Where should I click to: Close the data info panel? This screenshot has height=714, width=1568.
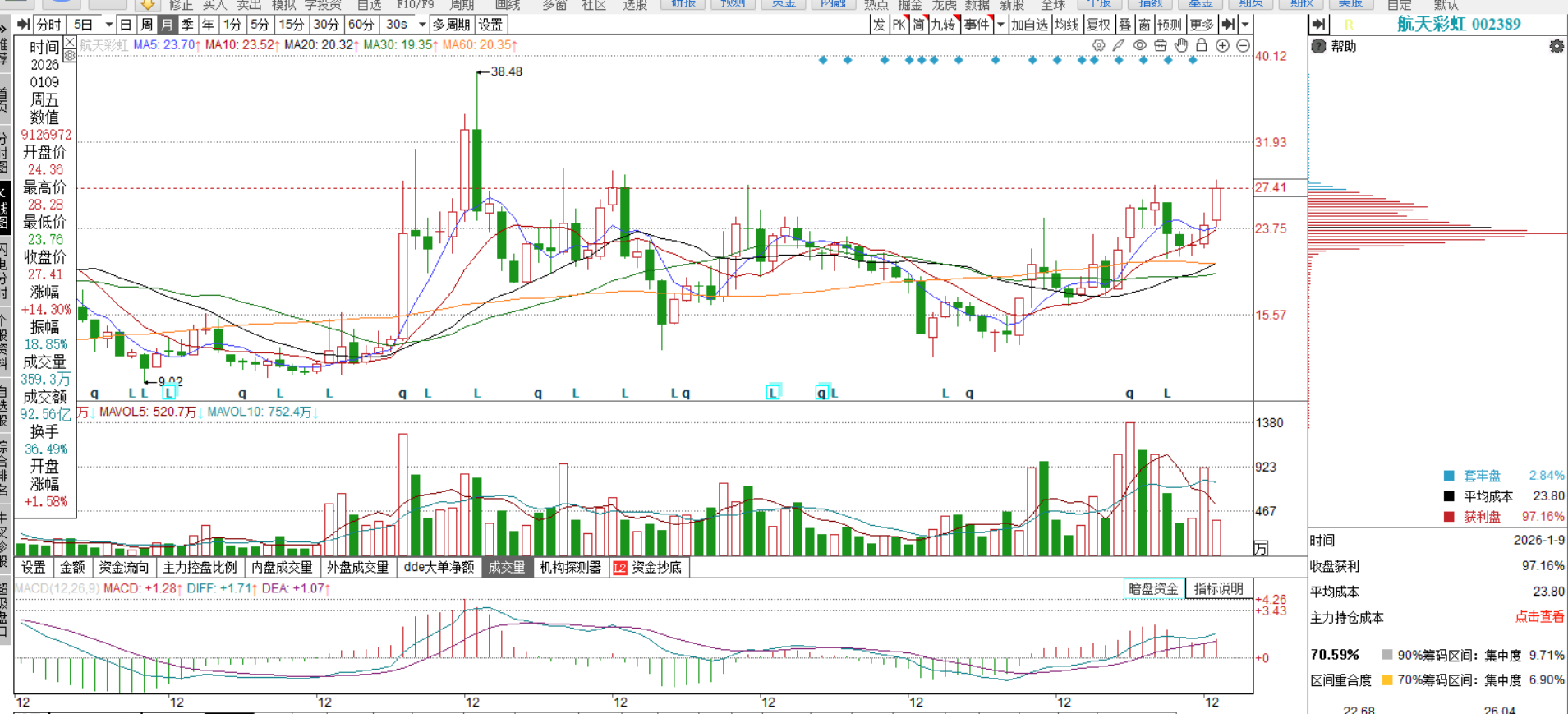point(70,42)
